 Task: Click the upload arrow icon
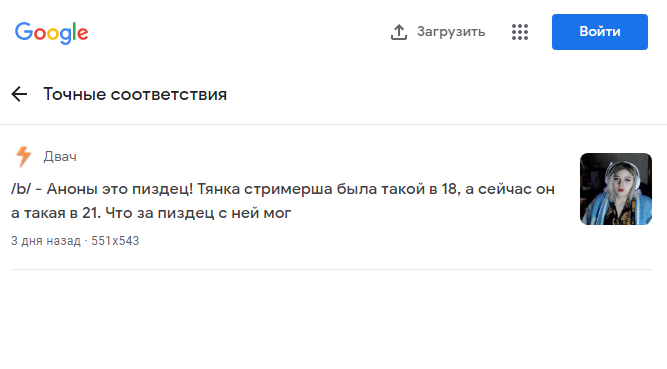(x=399, y=32)
